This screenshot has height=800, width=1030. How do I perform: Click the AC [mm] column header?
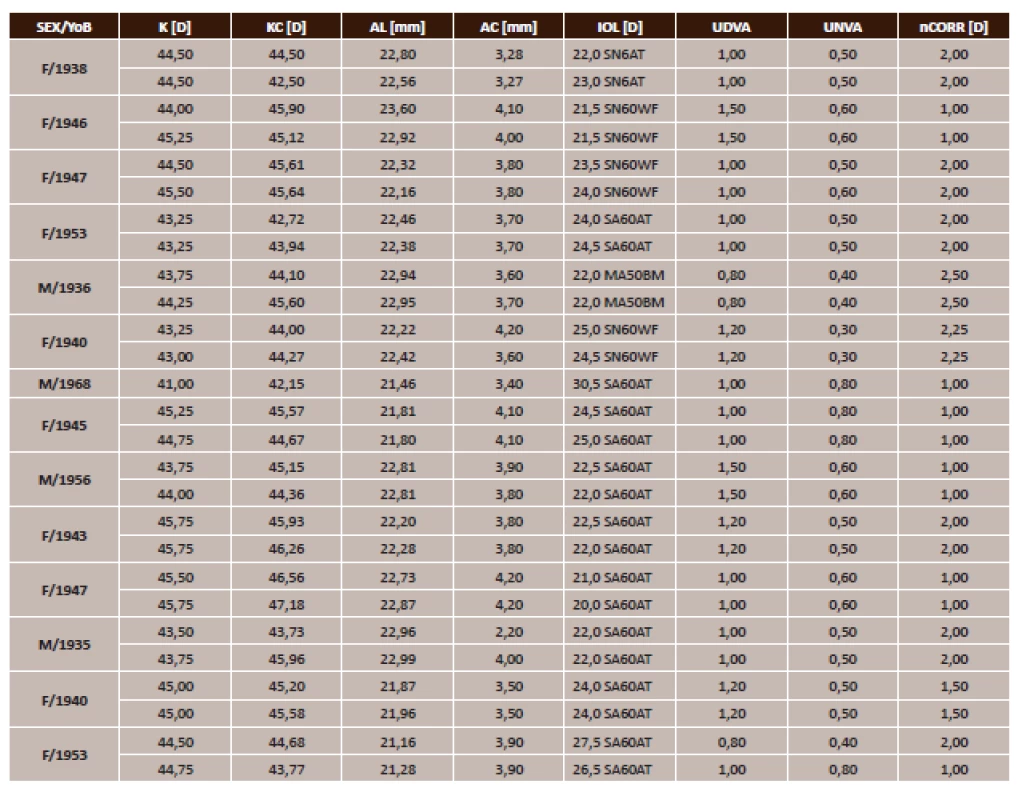(508, 27)
